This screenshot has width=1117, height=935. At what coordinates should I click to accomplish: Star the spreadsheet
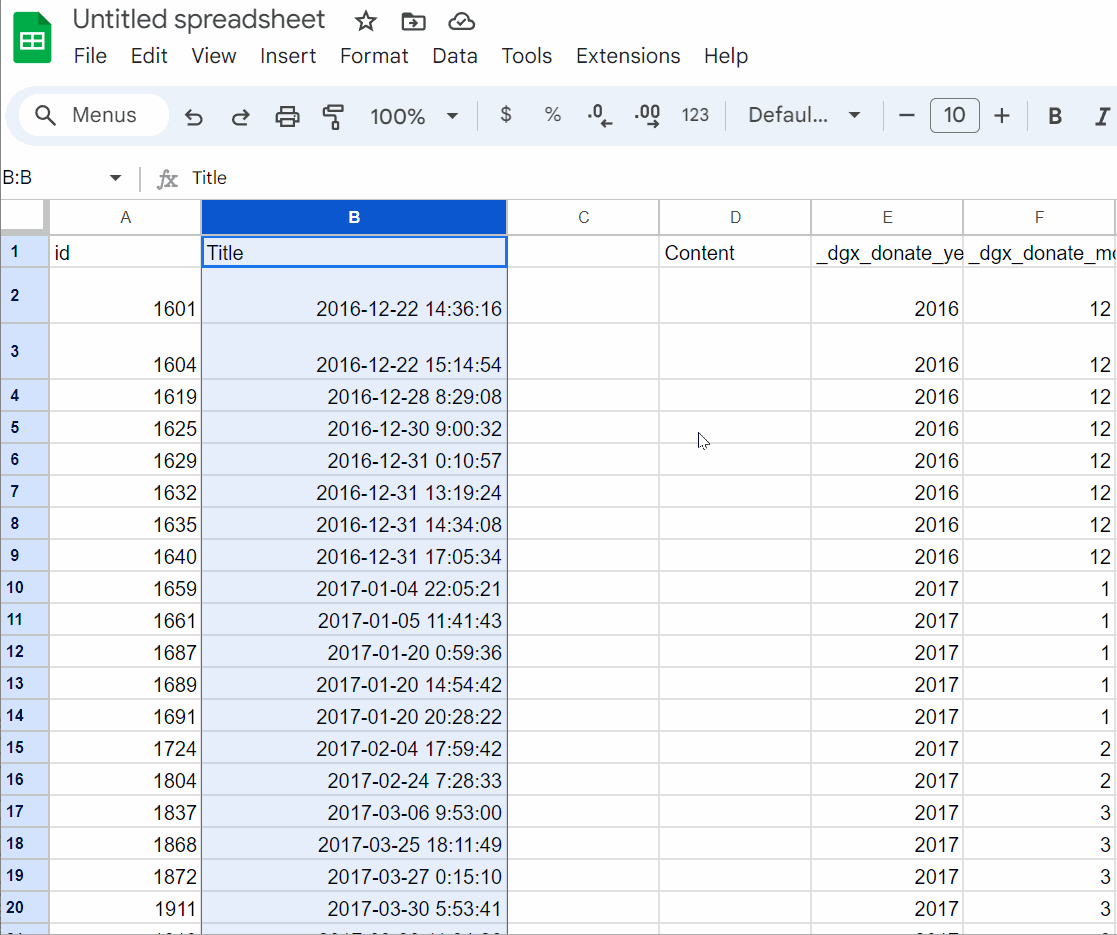365,20
